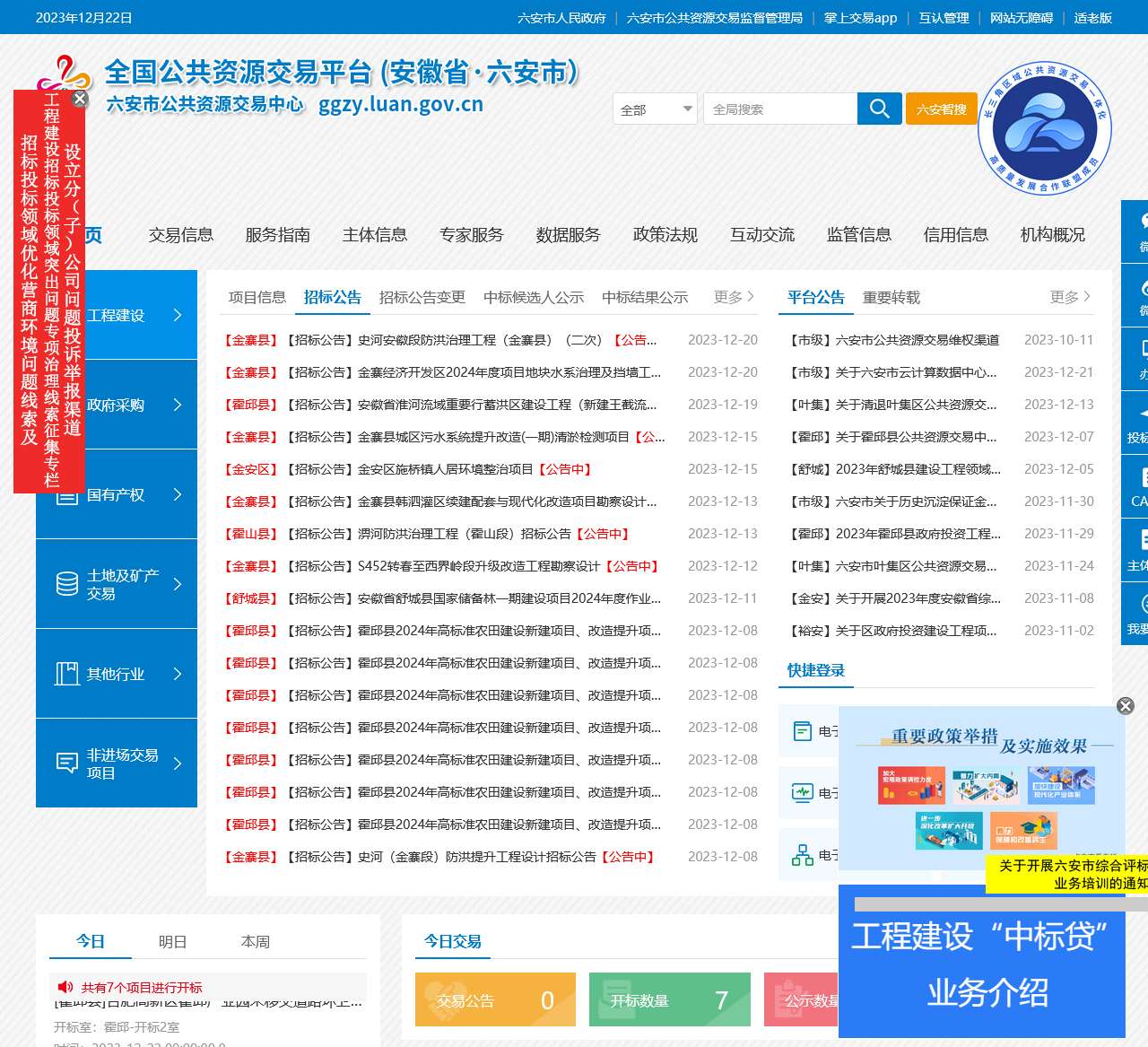This screenshot has width=1148, height=1047.
Task: Open the 政策法规 navigation menu
Action: coord(665,235)
